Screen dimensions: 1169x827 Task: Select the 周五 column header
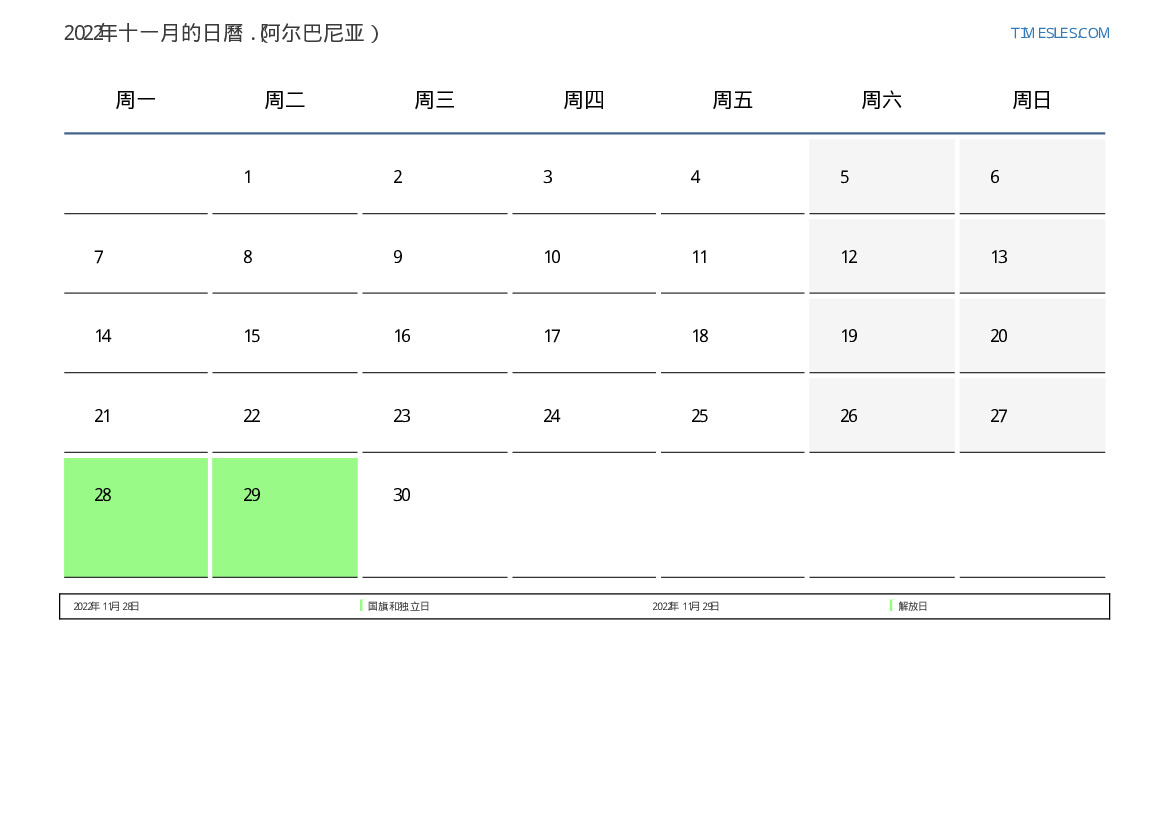coord(732,100)
